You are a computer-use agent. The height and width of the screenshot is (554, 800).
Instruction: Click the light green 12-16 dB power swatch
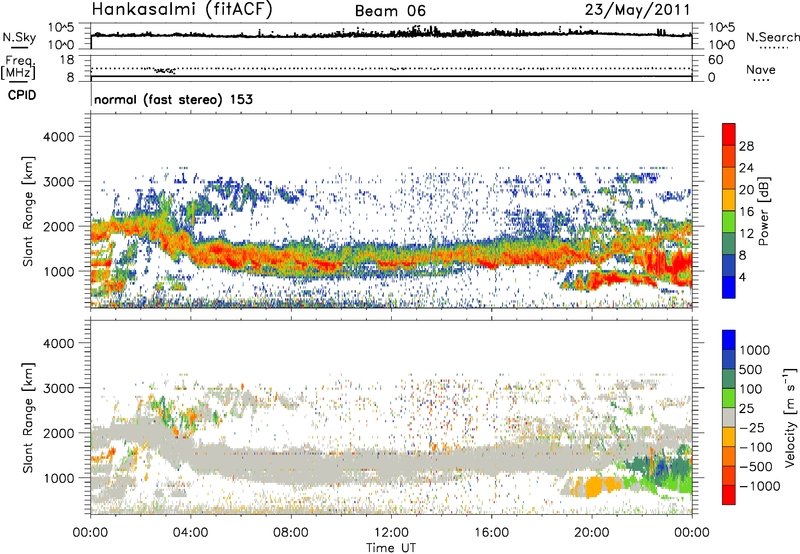pos(729,222)
